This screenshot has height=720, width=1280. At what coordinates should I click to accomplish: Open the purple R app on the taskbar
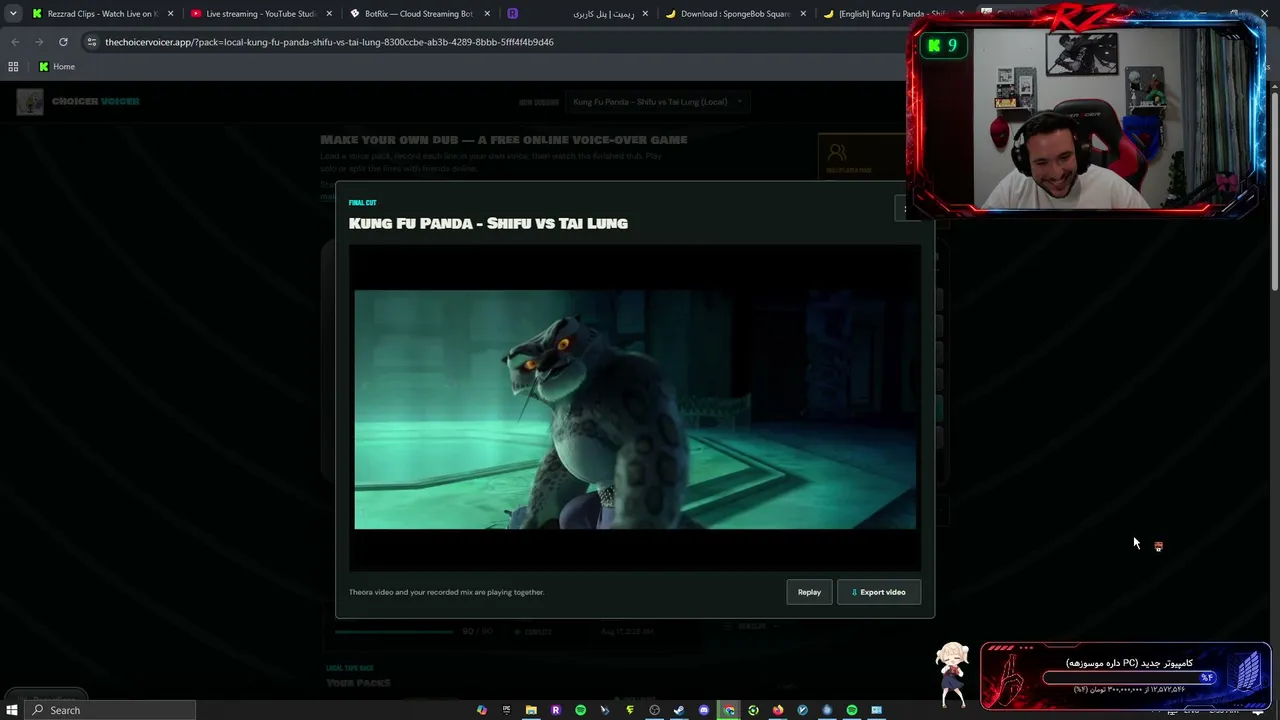(556, 710)
